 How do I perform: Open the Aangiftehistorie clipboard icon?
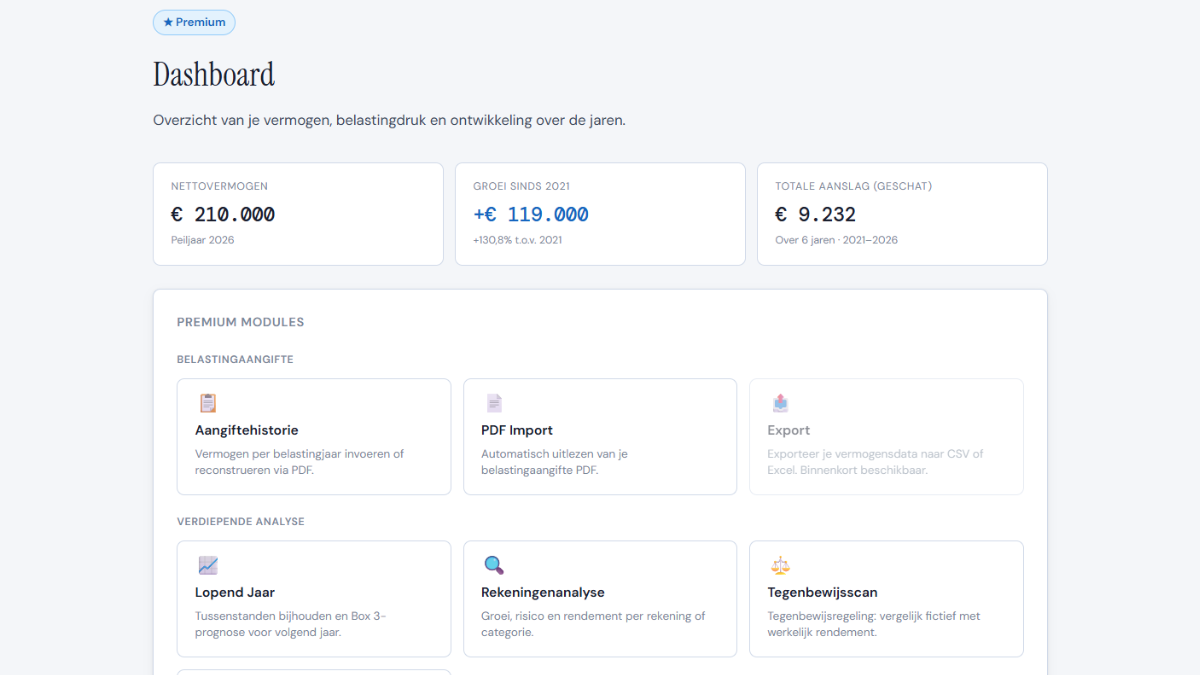click(x=208, y=403)
